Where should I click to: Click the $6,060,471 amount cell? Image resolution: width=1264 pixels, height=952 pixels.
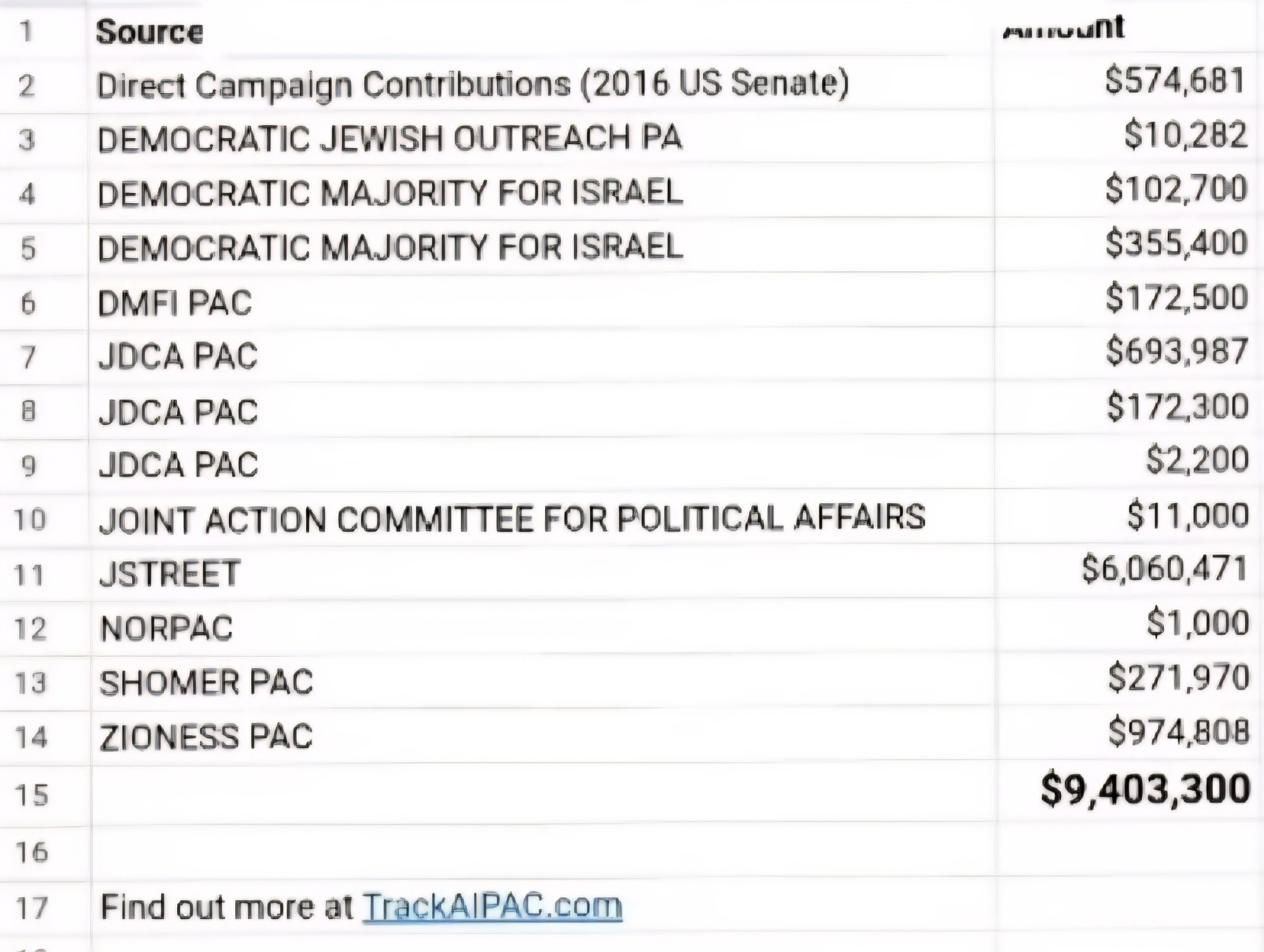(x=1164, y=568)
